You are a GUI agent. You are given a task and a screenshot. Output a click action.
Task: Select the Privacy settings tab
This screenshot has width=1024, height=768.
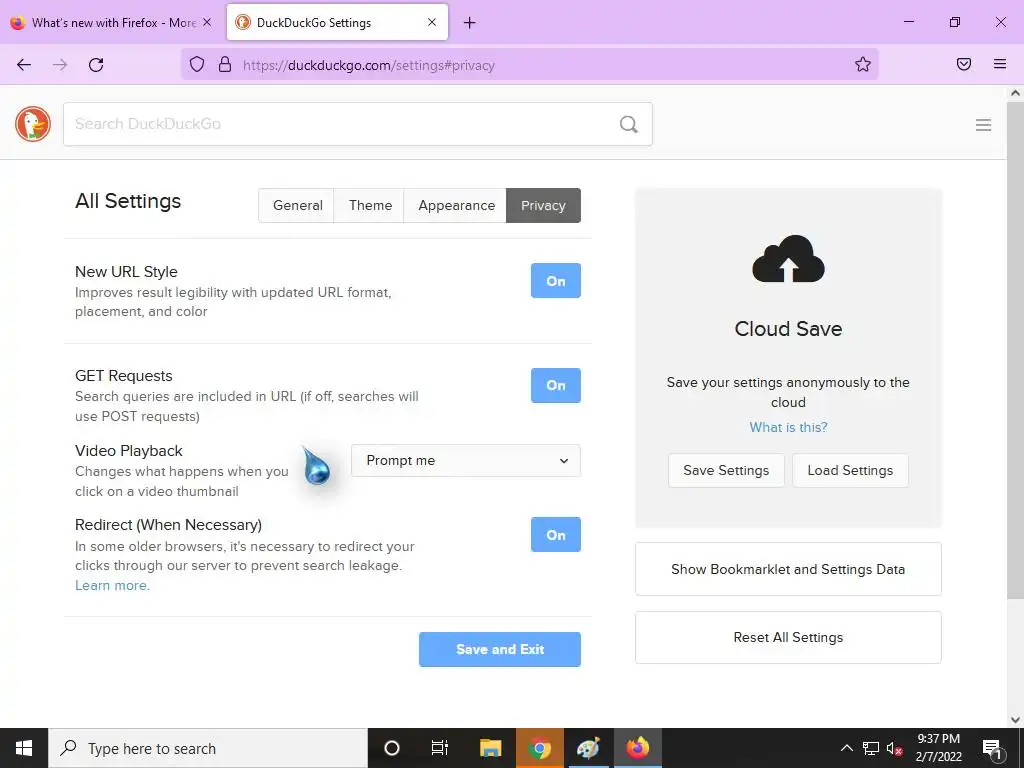(x=543, y=206)
